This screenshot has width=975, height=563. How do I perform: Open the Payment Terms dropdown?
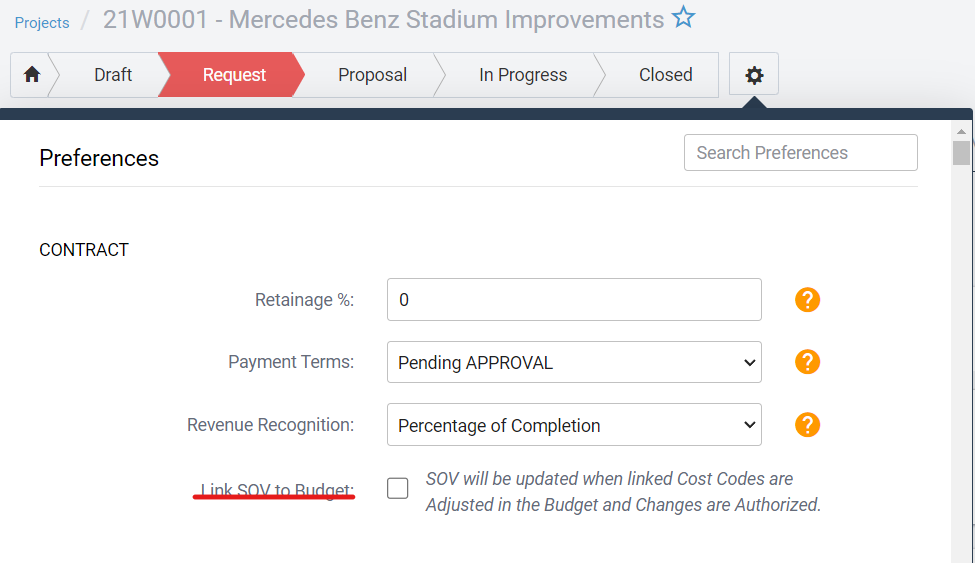574,362
